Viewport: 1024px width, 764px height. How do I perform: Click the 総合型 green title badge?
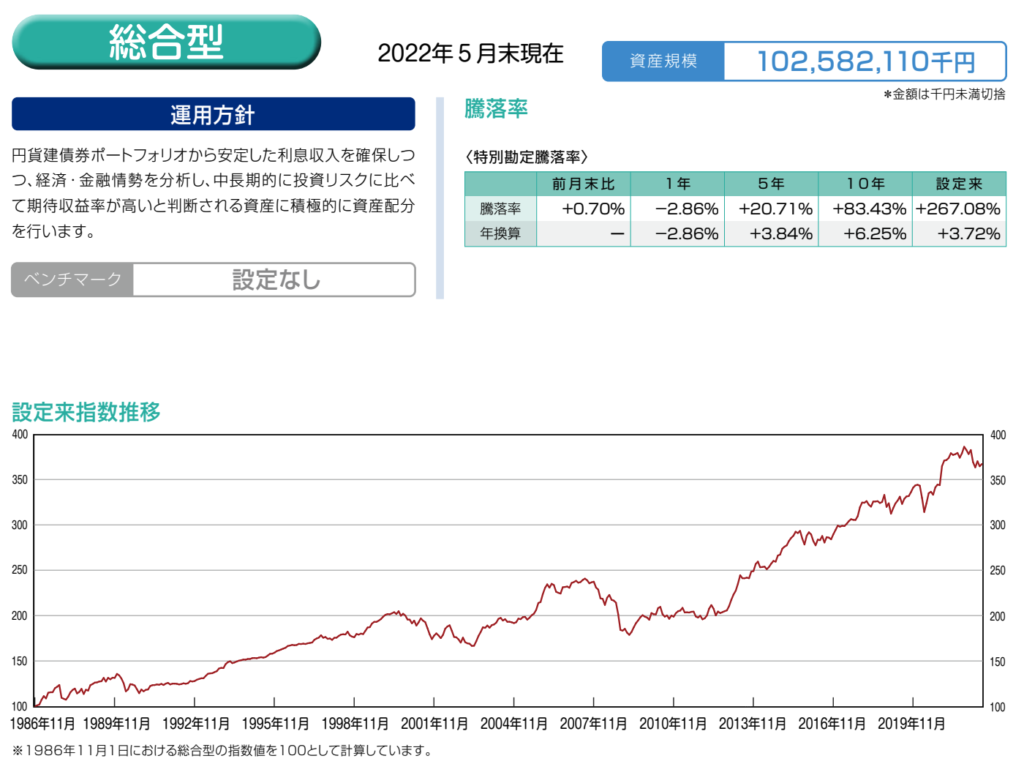click(166, 42)
